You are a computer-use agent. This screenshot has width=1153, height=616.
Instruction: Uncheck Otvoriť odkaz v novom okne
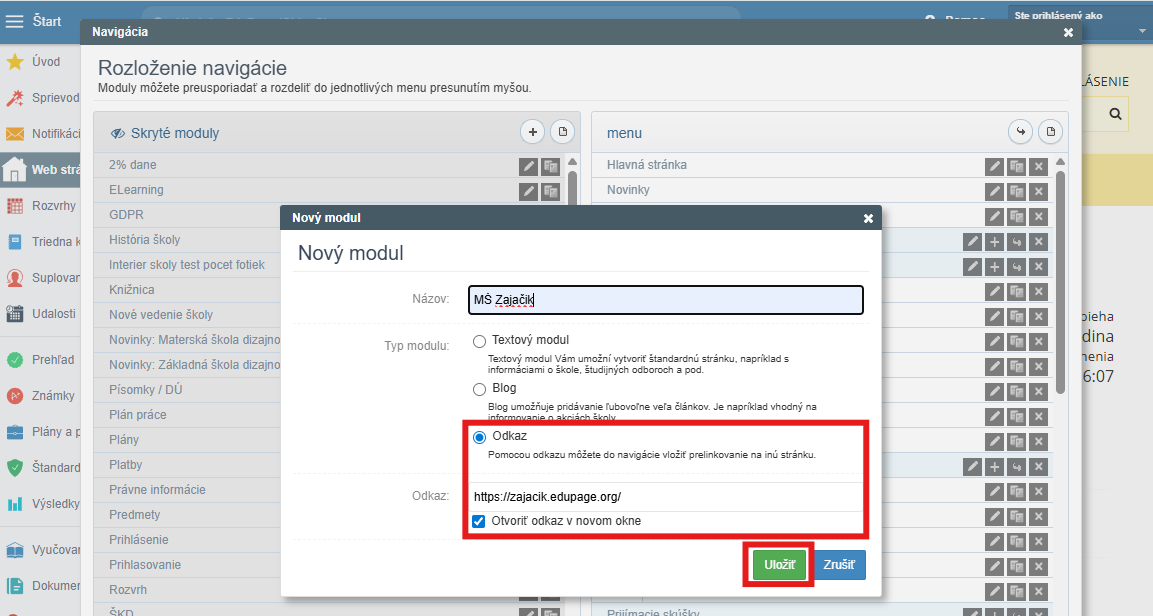[480, 521]
